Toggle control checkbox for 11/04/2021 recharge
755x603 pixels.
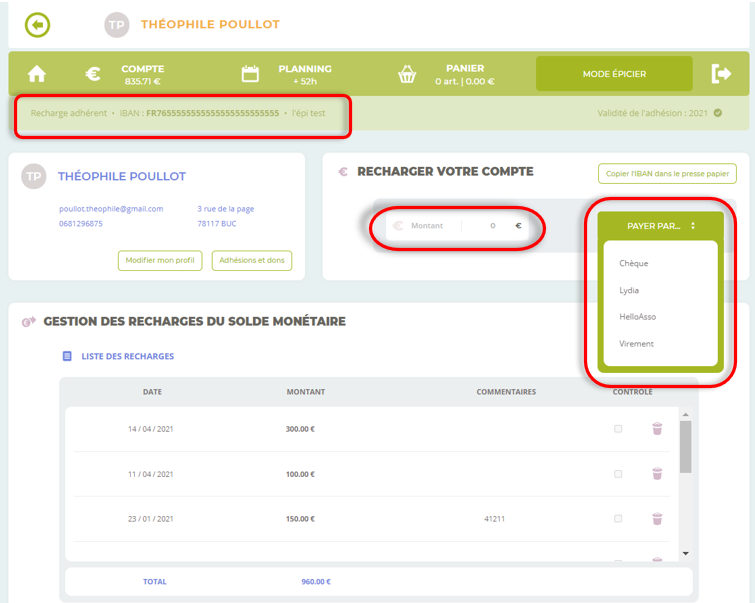(618, 474)
